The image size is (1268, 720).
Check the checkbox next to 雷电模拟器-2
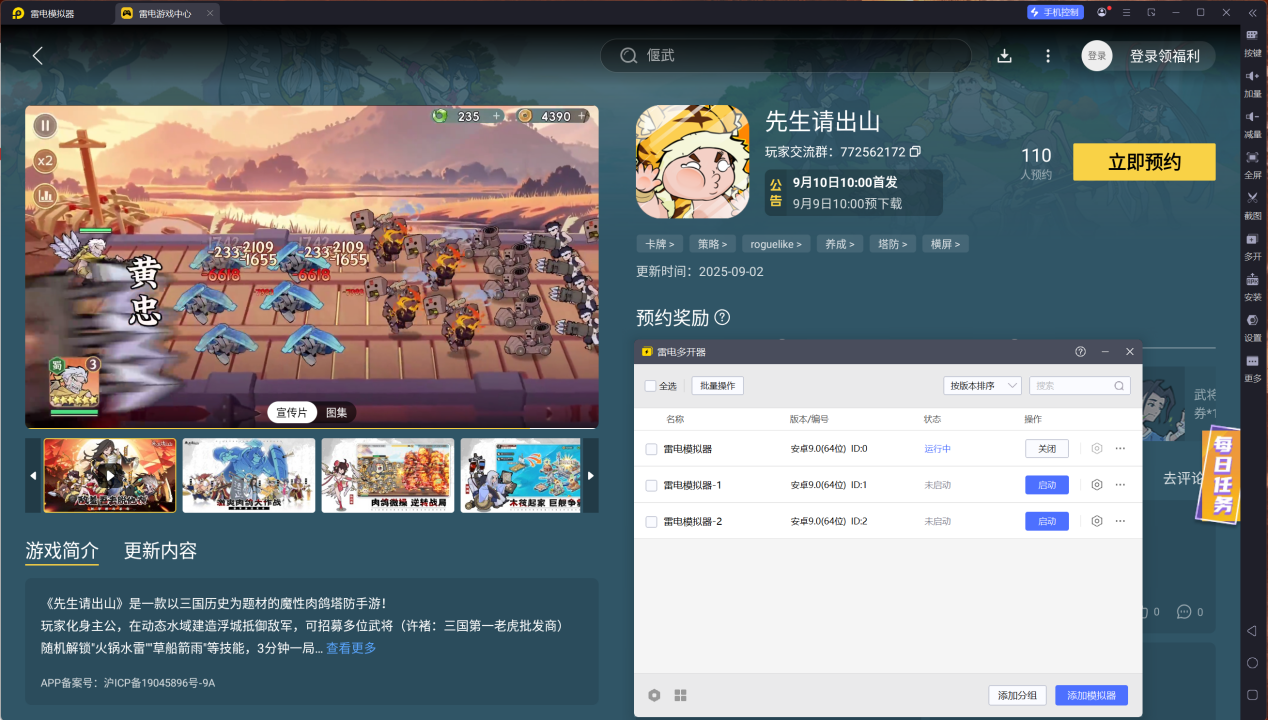click(x=649, y=521)
